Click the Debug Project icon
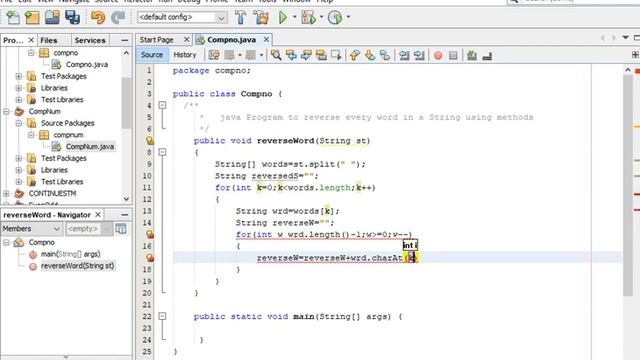The image size is (640, 360). click(x=308, y=17)
